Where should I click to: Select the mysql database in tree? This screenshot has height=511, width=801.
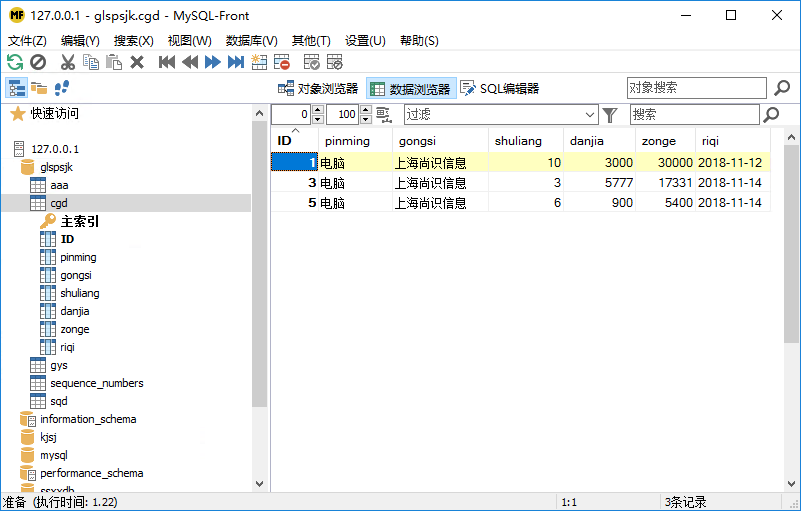(54, 455)
